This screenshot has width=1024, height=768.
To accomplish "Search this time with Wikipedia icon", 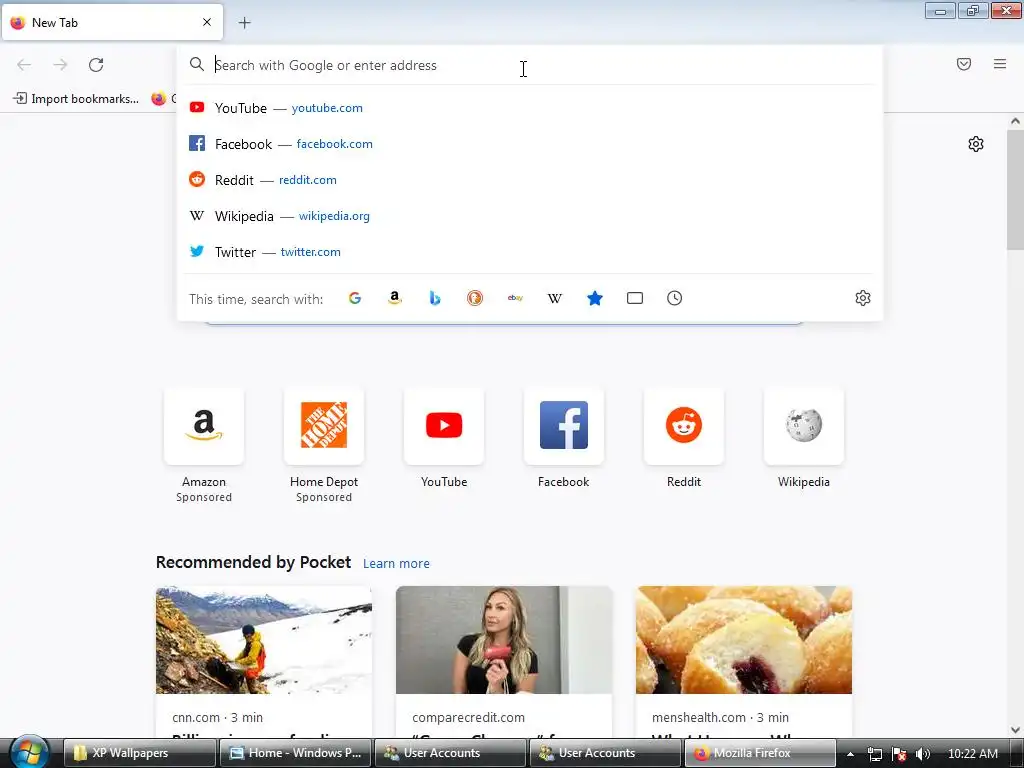I will coord(554,298).
